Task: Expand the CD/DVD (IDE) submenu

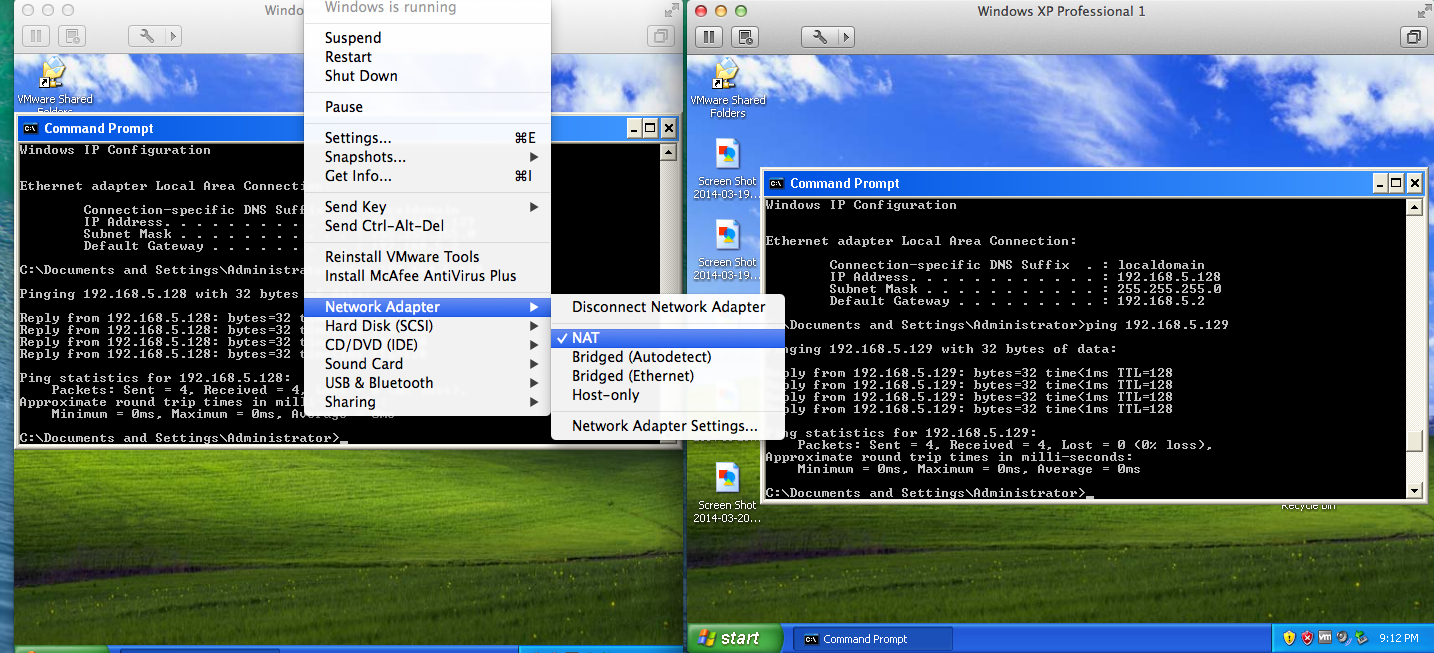Action: [x=427, y=345]
